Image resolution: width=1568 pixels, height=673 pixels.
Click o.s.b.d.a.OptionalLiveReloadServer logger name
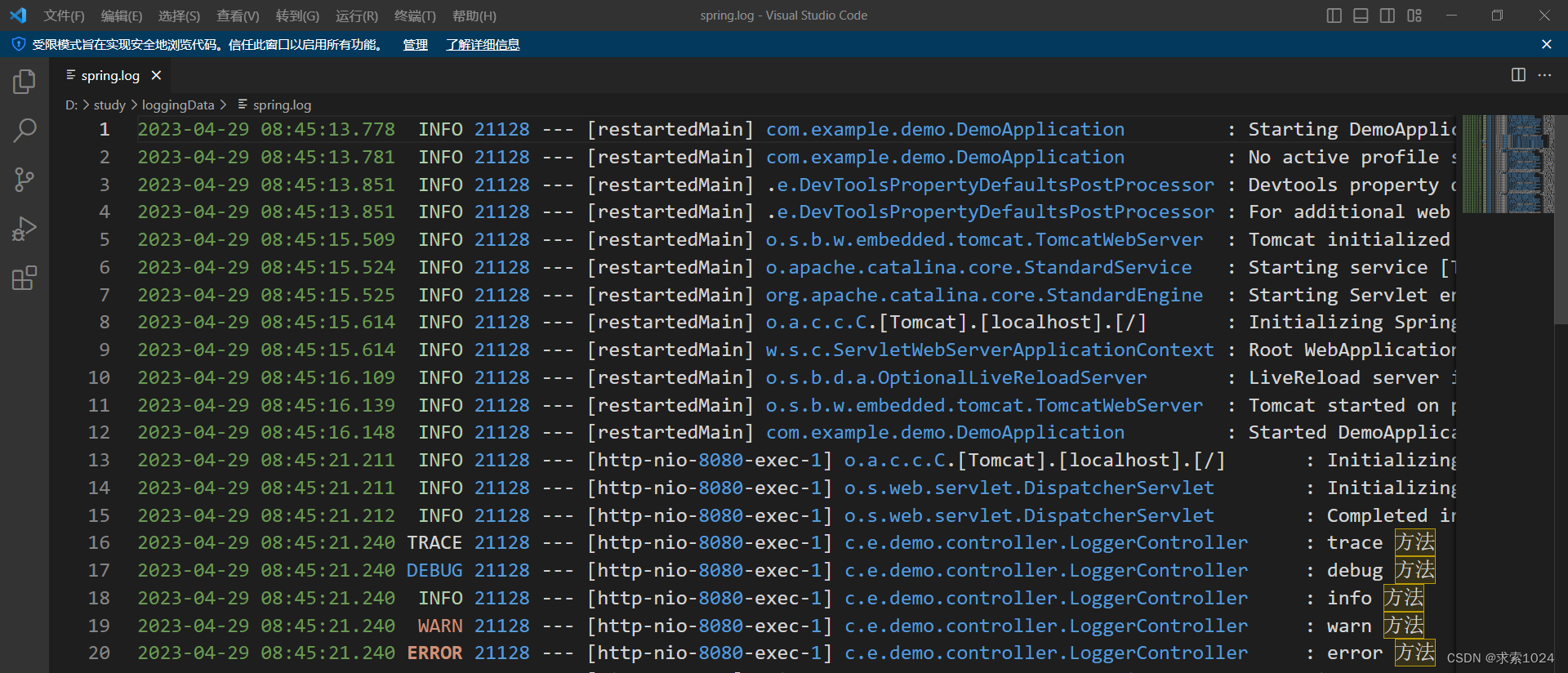coord(956,377)
